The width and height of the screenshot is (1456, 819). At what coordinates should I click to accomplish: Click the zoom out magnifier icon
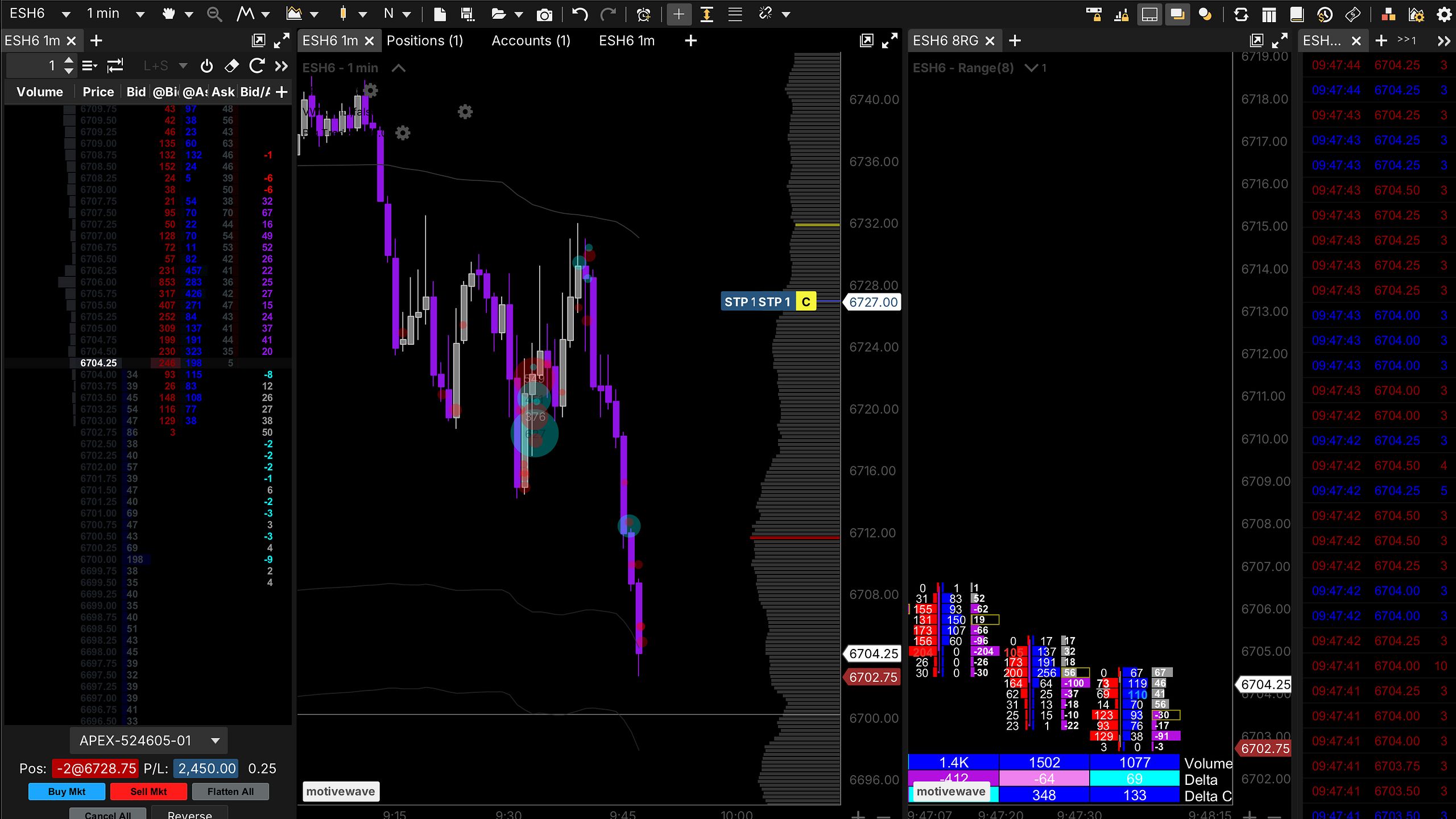[214, 14]
